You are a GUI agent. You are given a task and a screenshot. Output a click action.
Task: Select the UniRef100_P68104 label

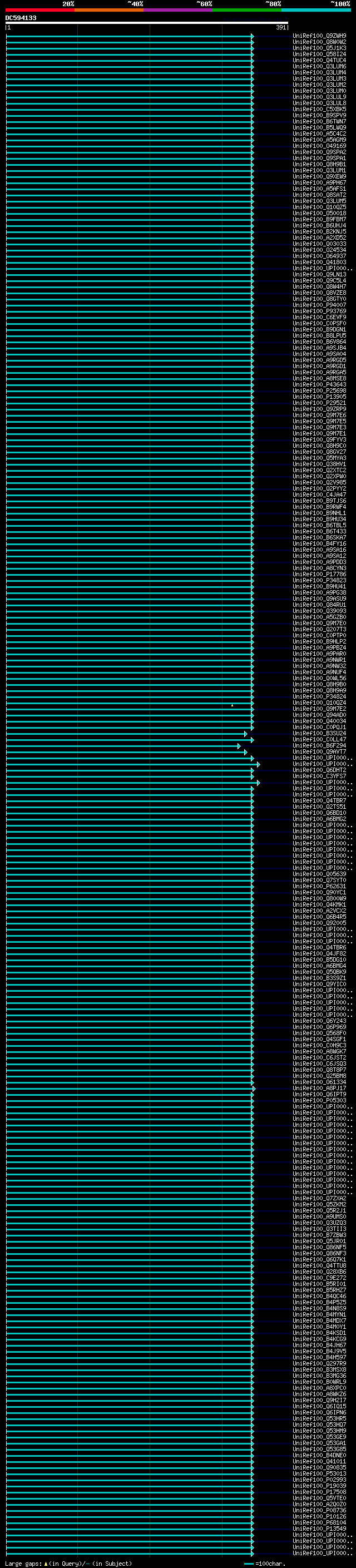coord(319,1522)
